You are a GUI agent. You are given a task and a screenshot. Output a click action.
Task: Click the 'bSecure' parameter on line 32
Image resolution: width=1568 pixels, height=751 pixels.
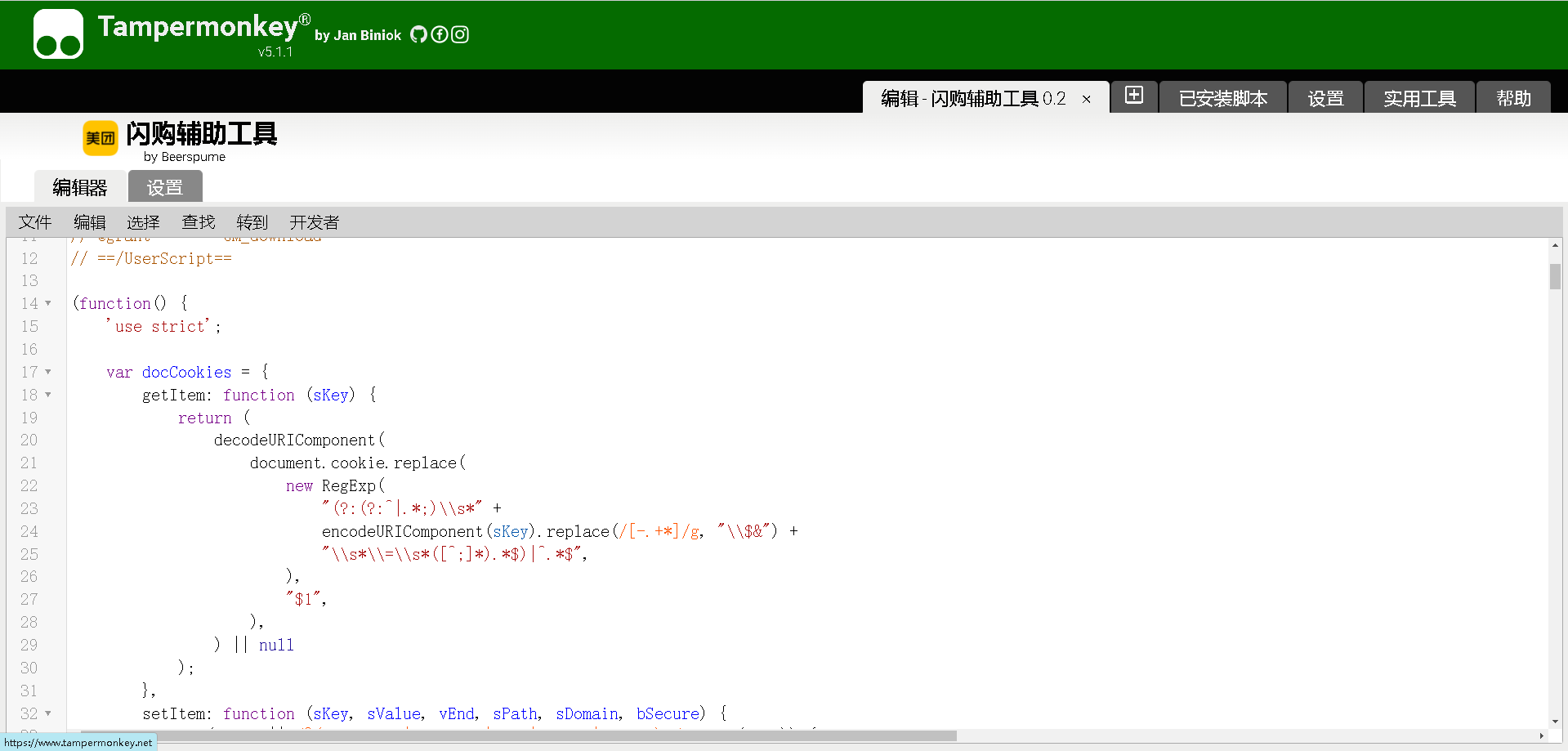click(x=668, y=713)
